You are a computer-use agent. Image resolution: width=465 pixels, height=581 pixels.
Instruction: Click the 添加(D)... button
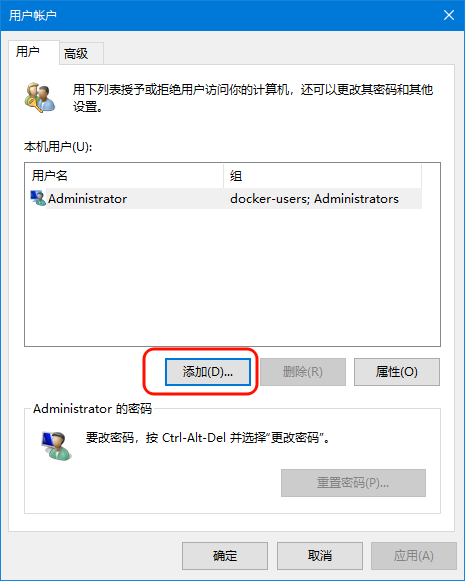pyautogui.click(x=208, y=372)
